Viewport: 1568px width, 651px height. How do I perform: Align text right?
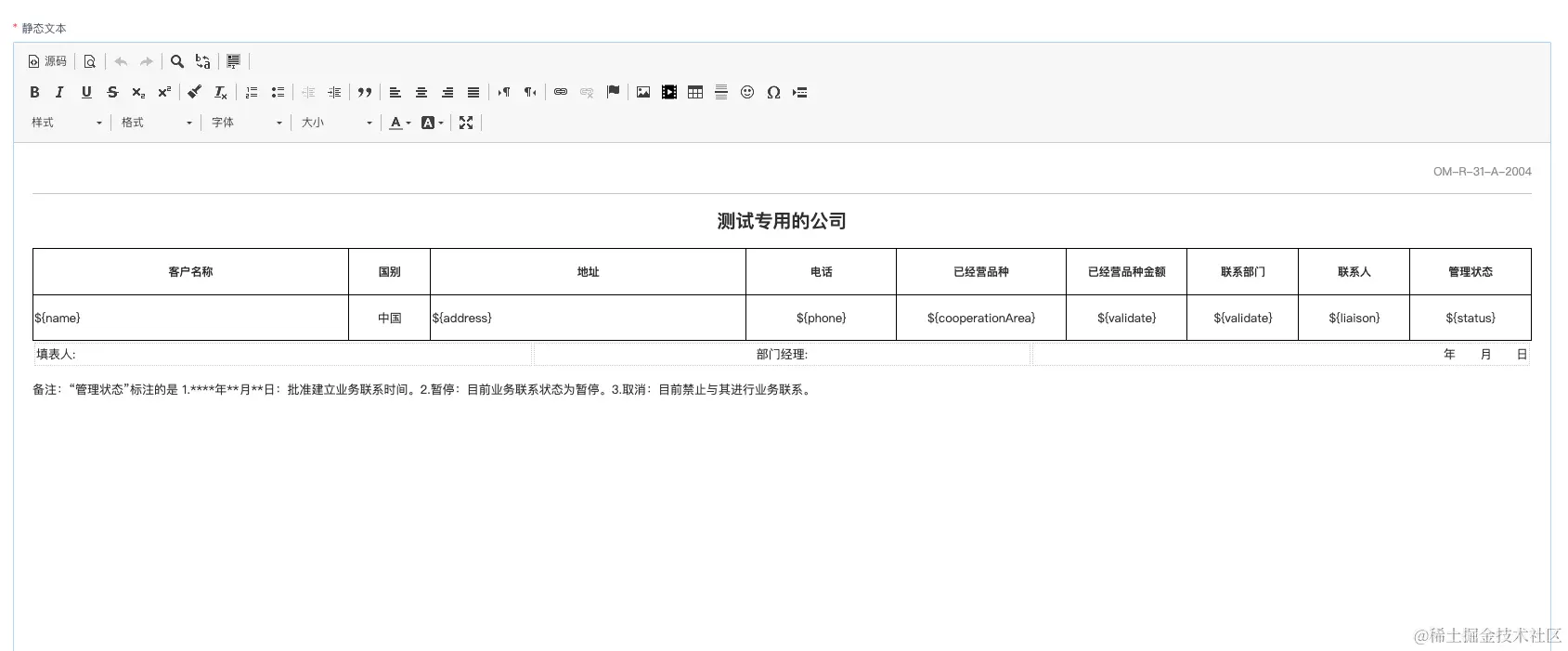[447, 92]
